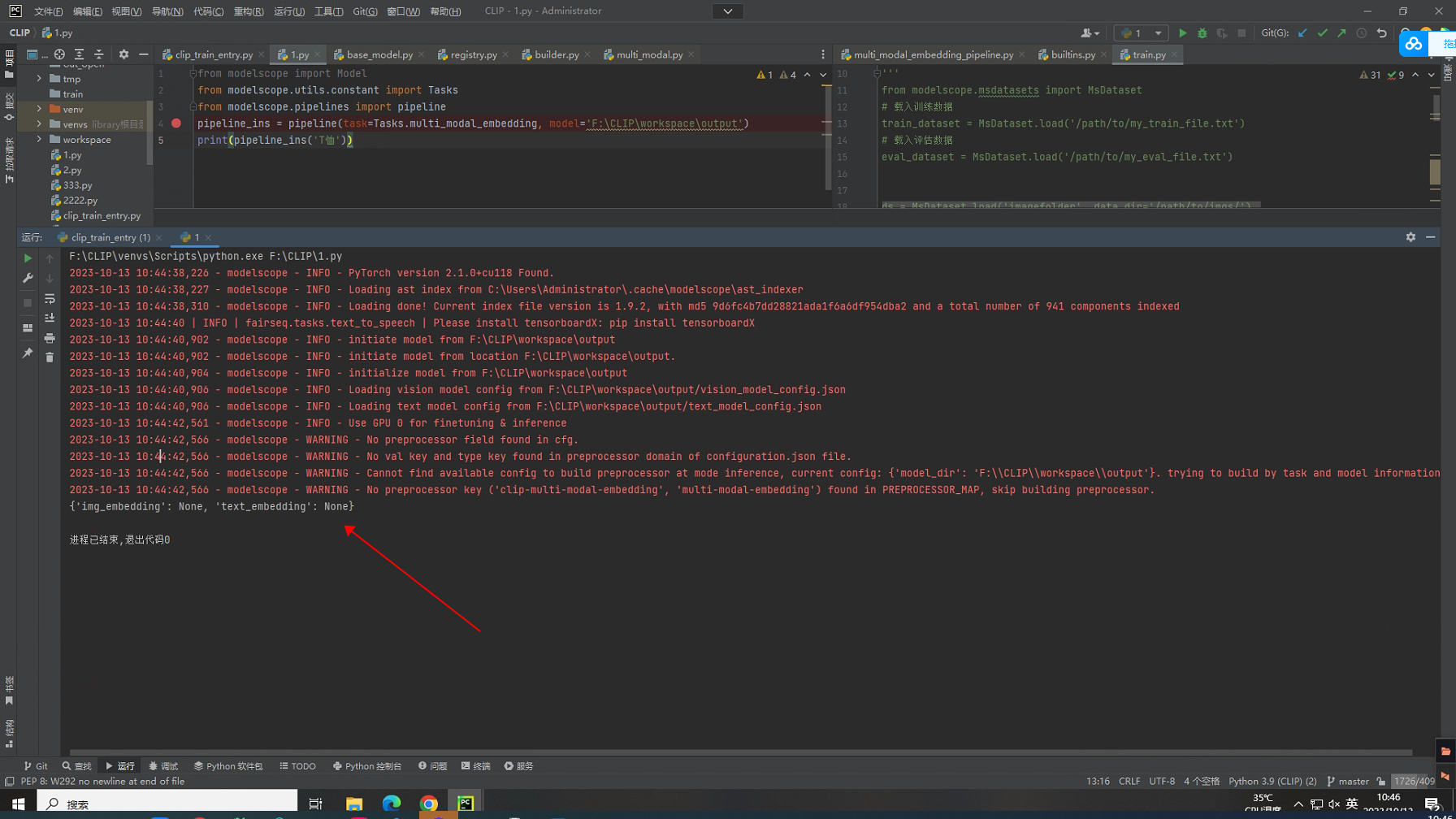Open the 重构(R) Refactor menu
Viewport: 1456px width, 819px height.
(248, 11)
